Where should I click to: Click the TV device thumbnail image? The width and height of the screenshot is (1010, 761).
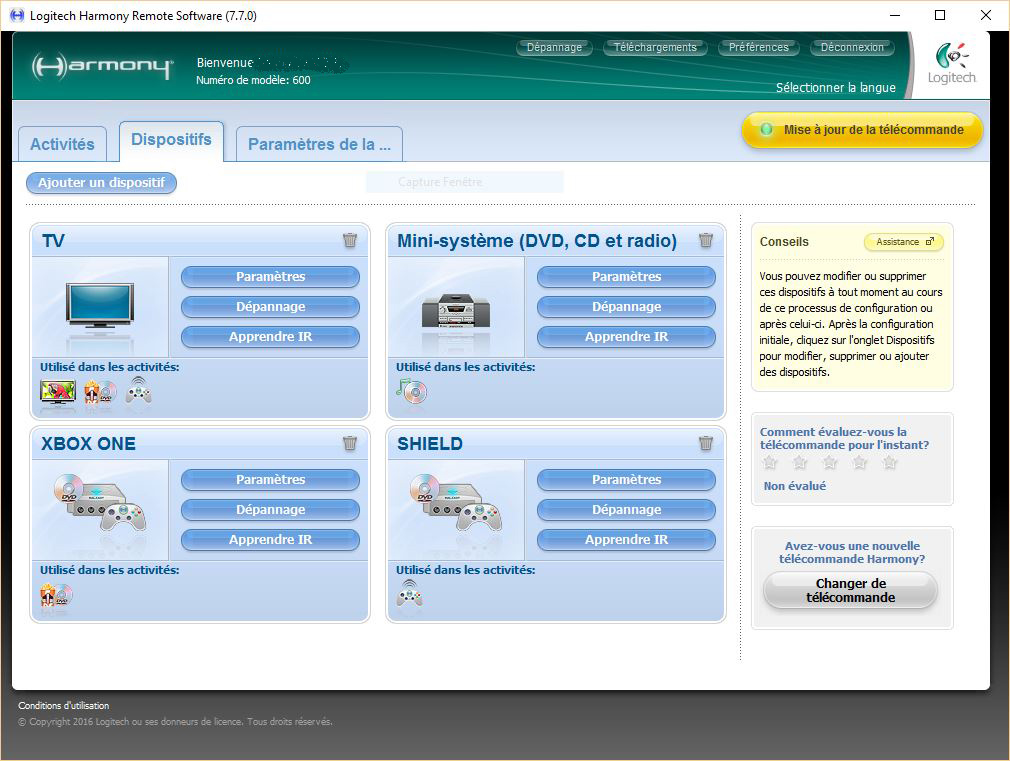point(100,305)
